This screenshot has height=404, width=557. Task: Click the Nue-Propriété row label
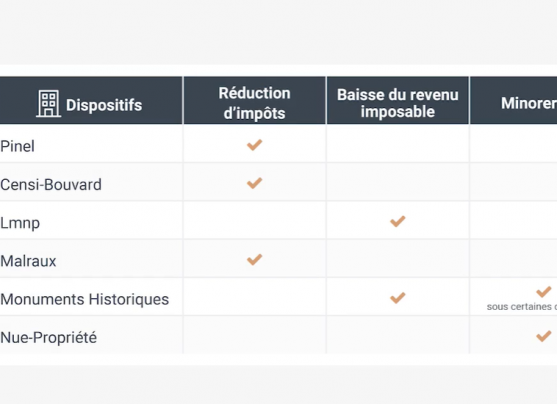pos(48,338)
